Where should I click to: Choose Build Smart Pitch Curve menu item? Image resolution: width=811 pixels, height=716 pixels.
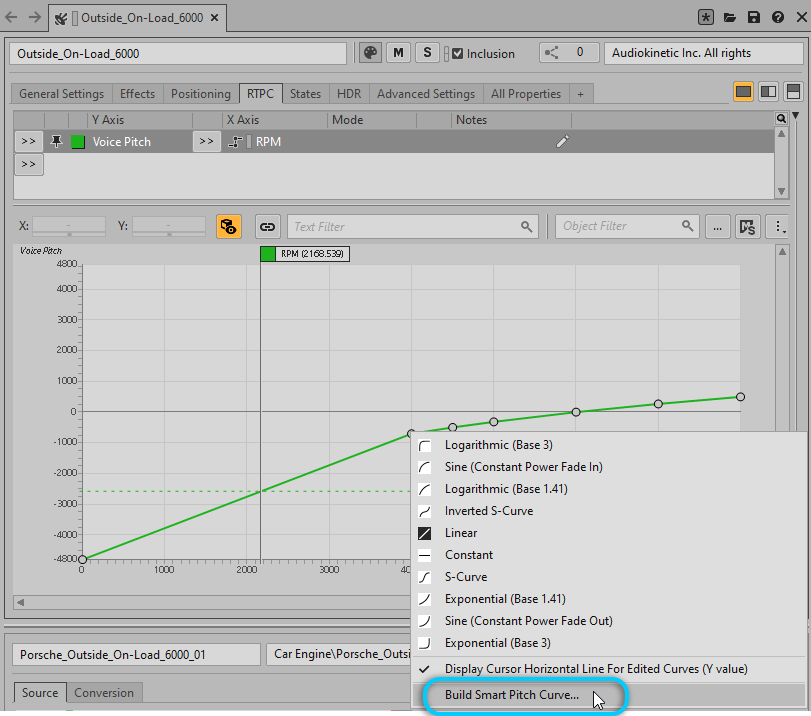point(511,695)
